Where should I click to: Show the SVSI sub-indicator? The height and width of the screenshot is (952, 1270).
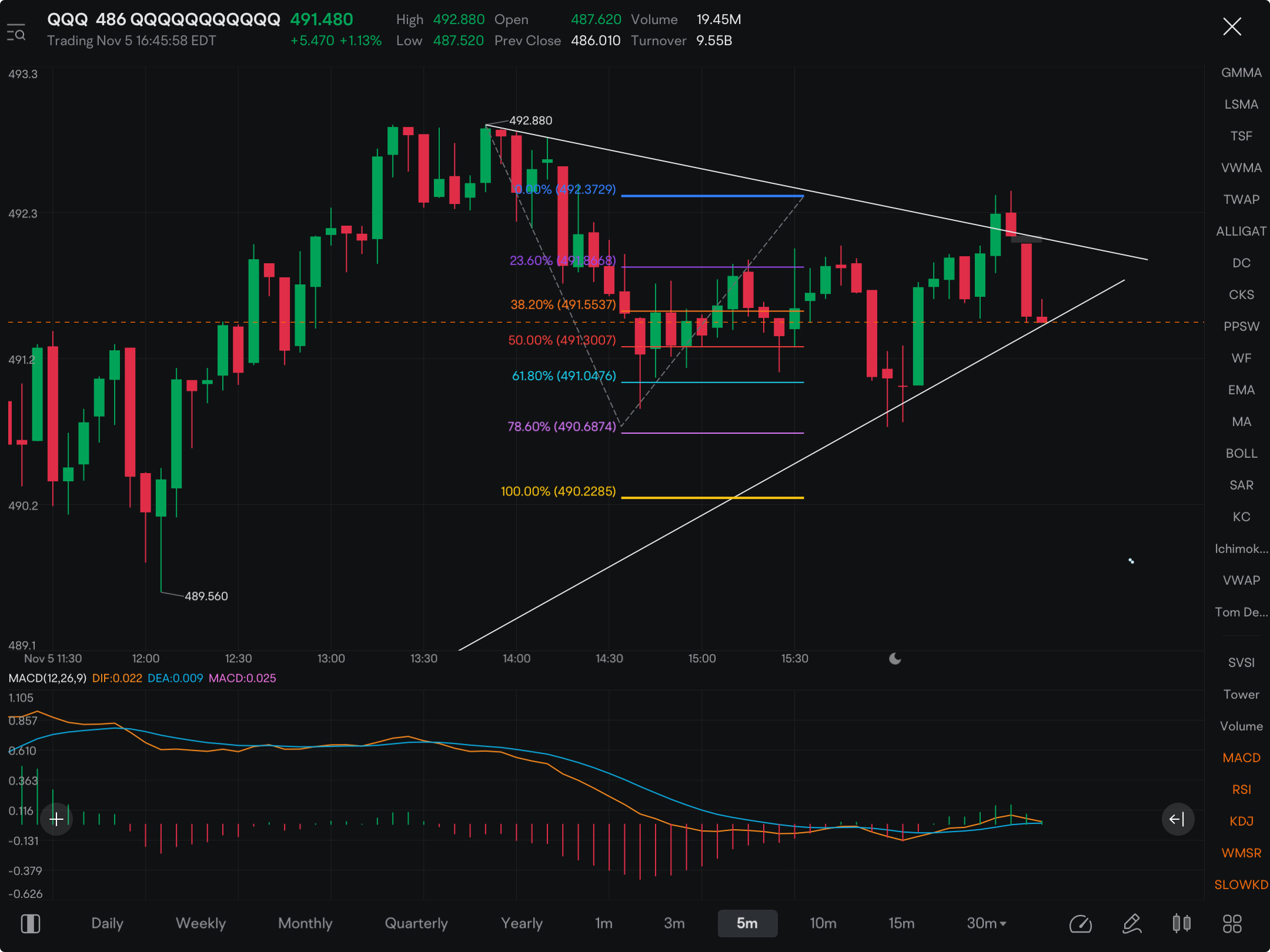(1241, 662)
